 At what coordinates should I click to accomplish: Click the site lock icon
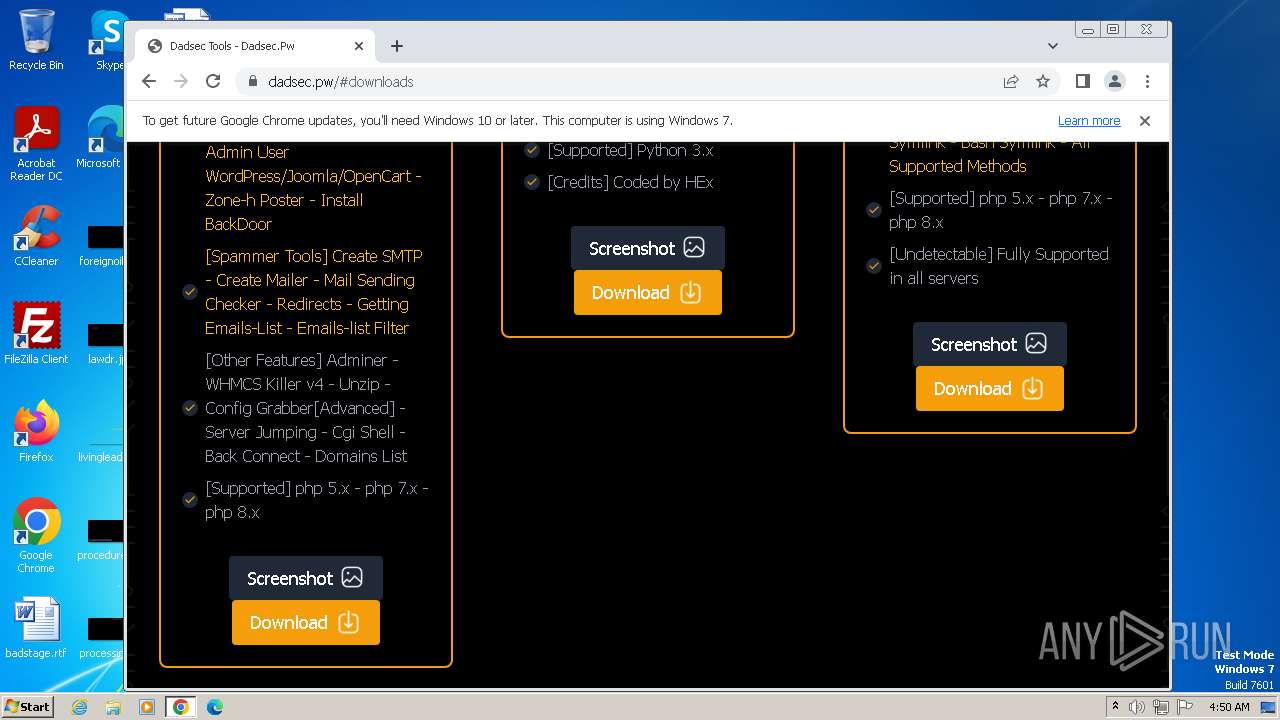(x=253, y=81)
